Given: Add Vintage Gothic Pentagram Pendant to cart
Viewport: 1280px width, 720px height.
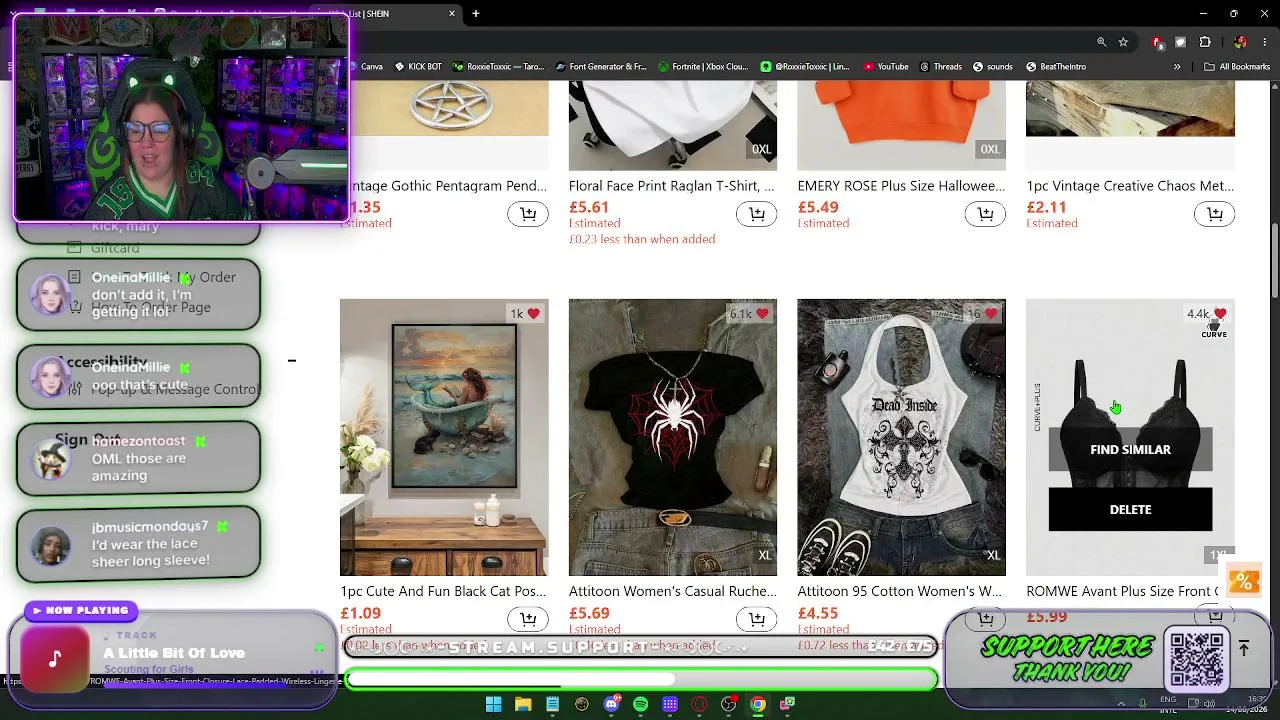Looking at the screenshot, I should [528, 214].
